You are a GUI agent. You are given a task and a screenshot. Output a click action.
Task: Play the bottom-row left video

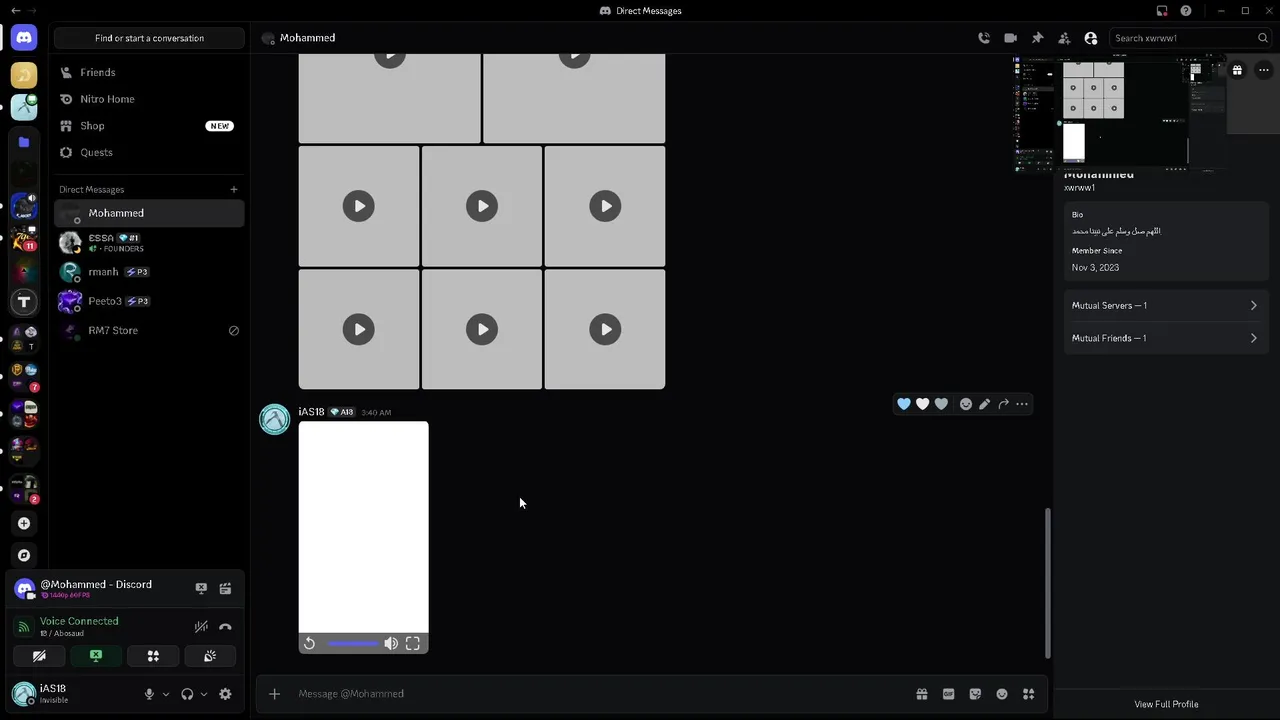click(359, 329)
